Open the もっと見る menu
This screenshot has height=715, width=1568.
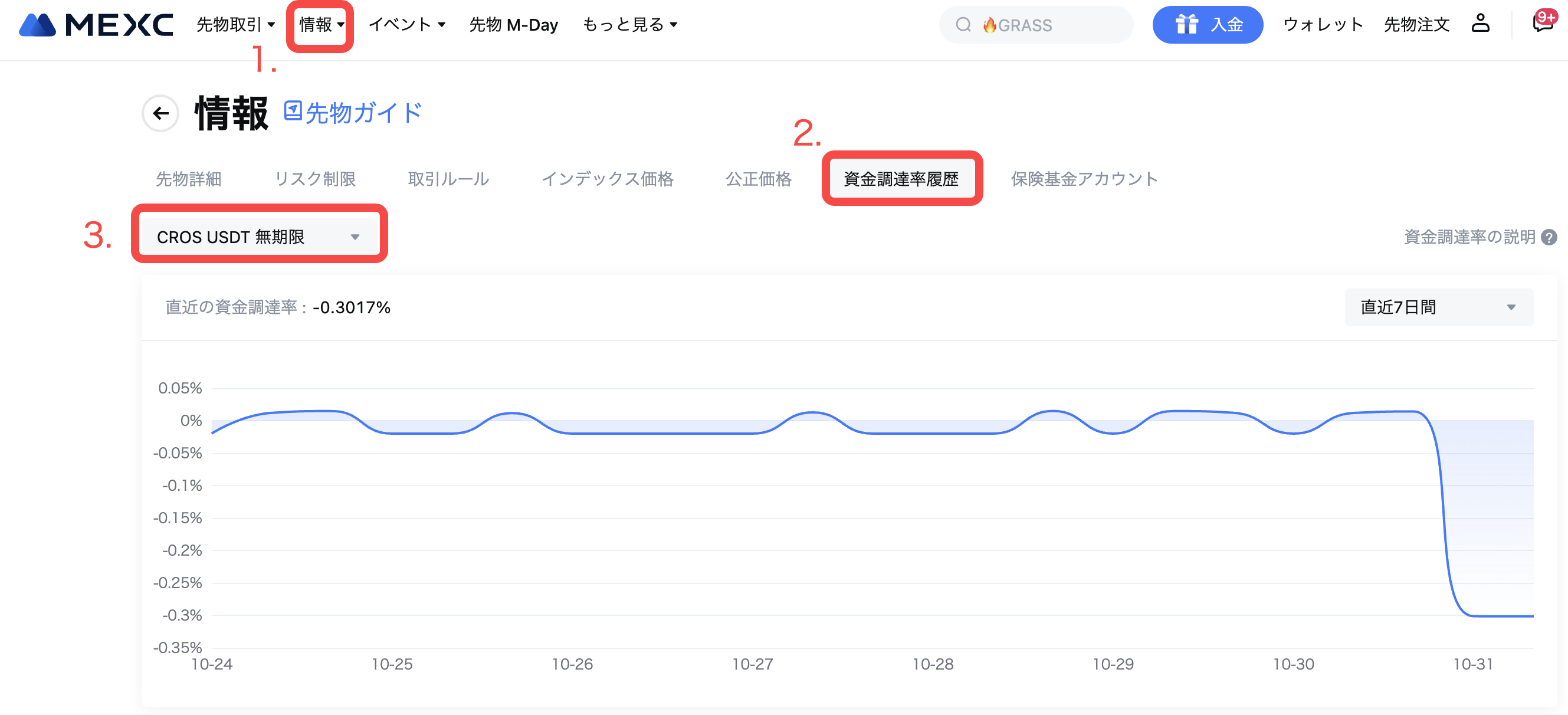point(629,25)
